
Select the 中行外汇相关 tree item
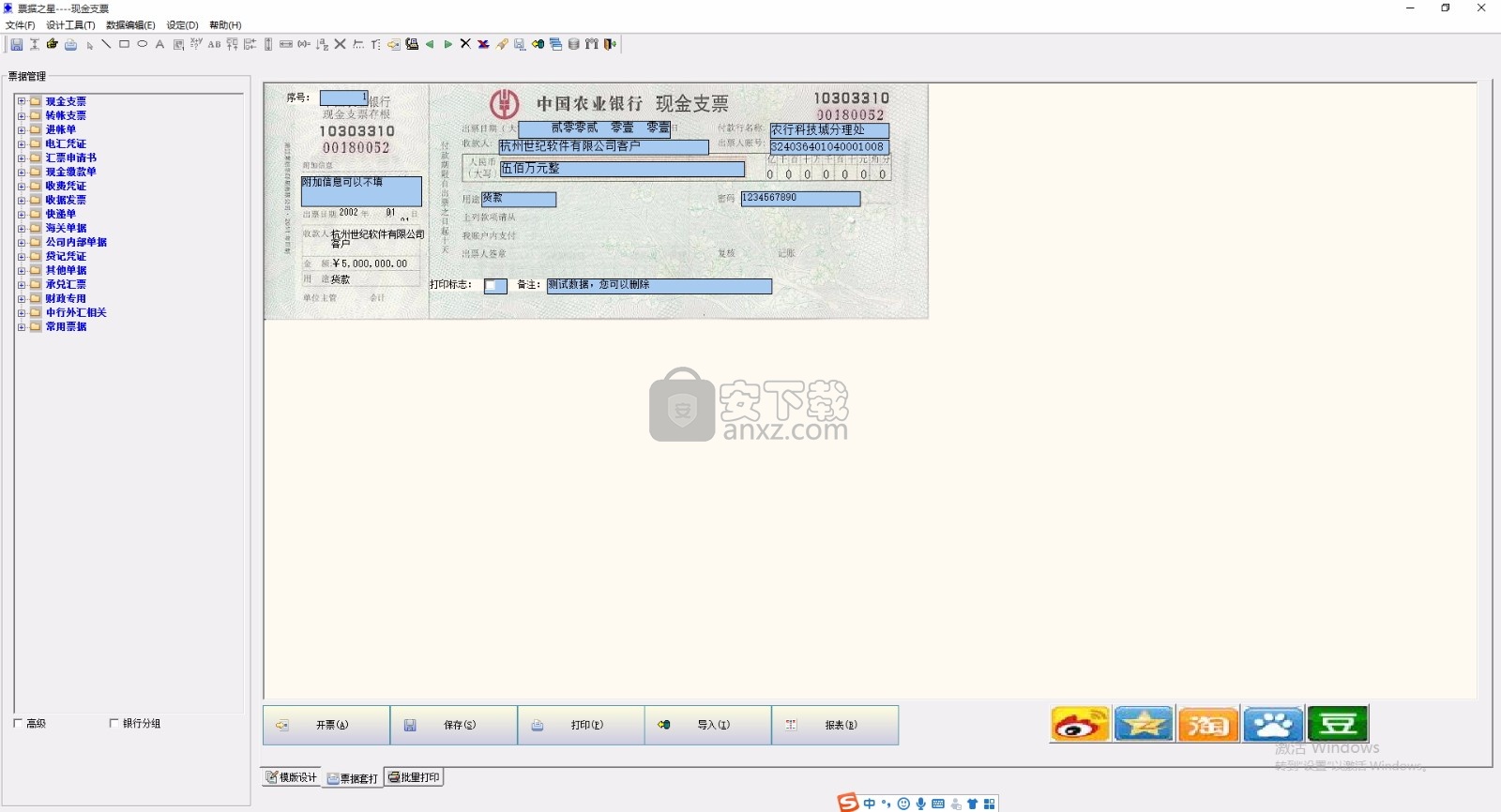pos(76,312)
